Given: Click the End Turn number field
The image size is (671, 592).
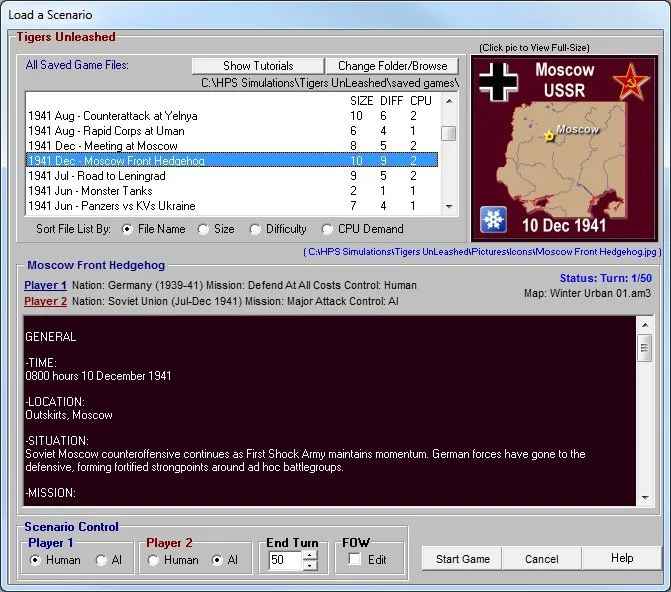Looking at the screenshot, I should click(284, 561).
